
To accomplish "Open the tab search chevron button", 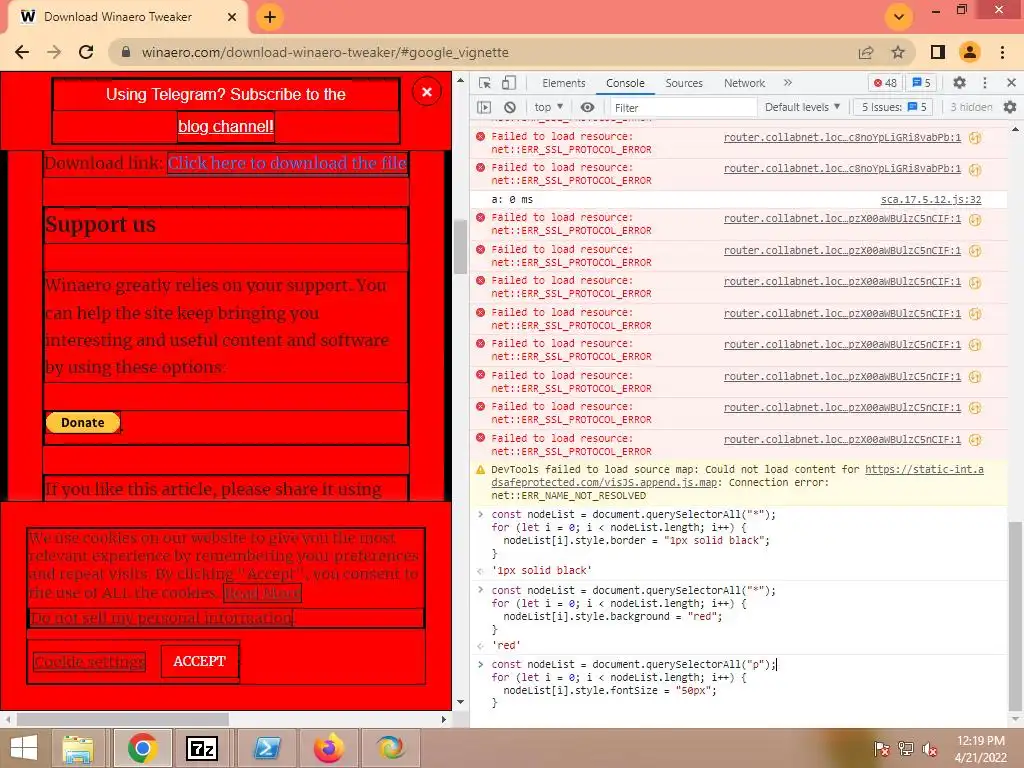I will point(899,17).
